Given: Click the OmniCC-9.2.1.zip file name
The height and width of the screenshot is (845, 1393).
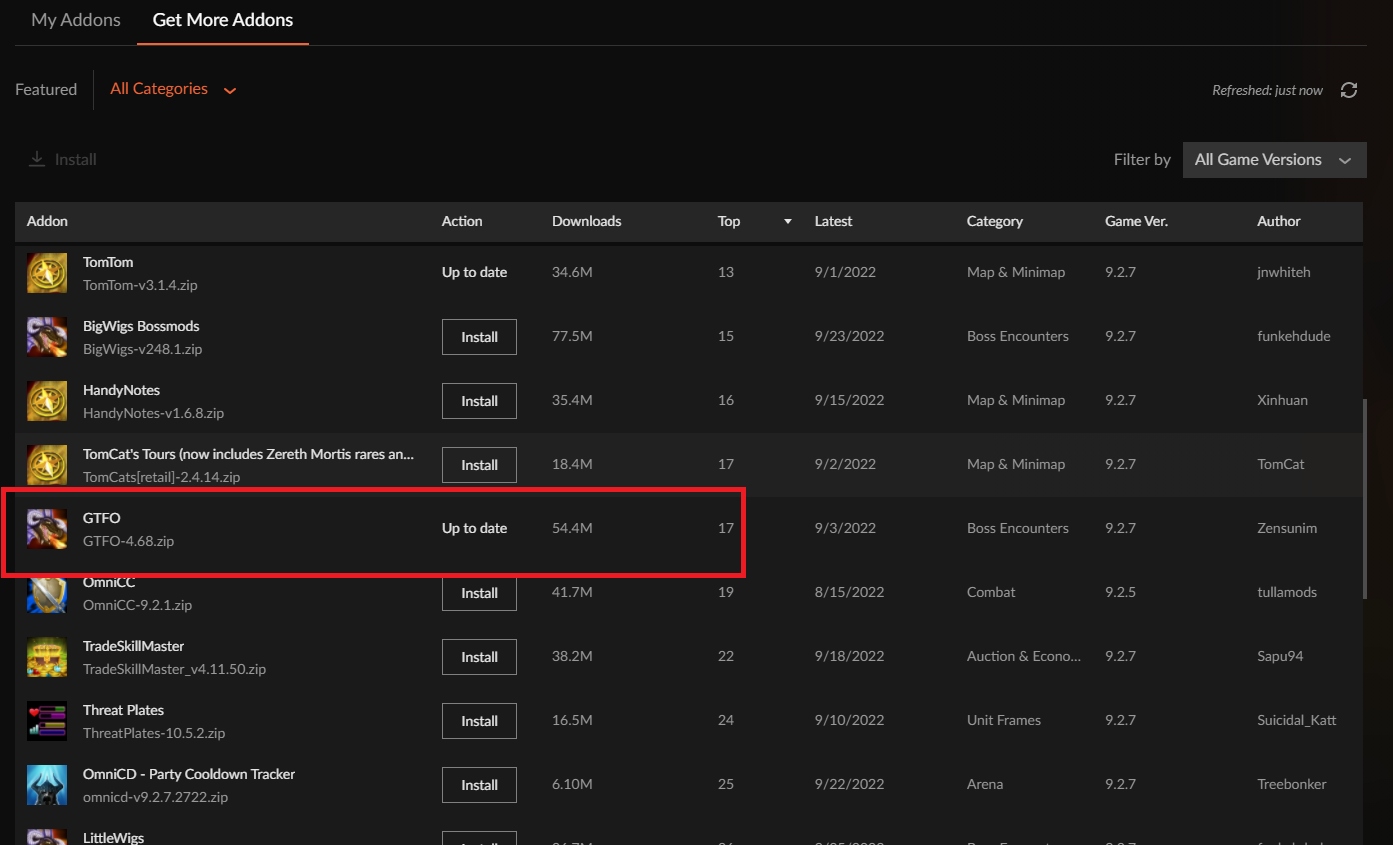Looking at the screenshot, I should tap(137, 605).
